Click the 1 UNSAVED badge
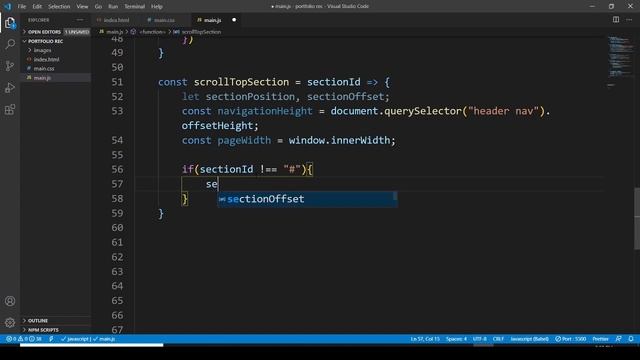Image resolution: width=640 pixels, height=360 pixels. [77, 31]
